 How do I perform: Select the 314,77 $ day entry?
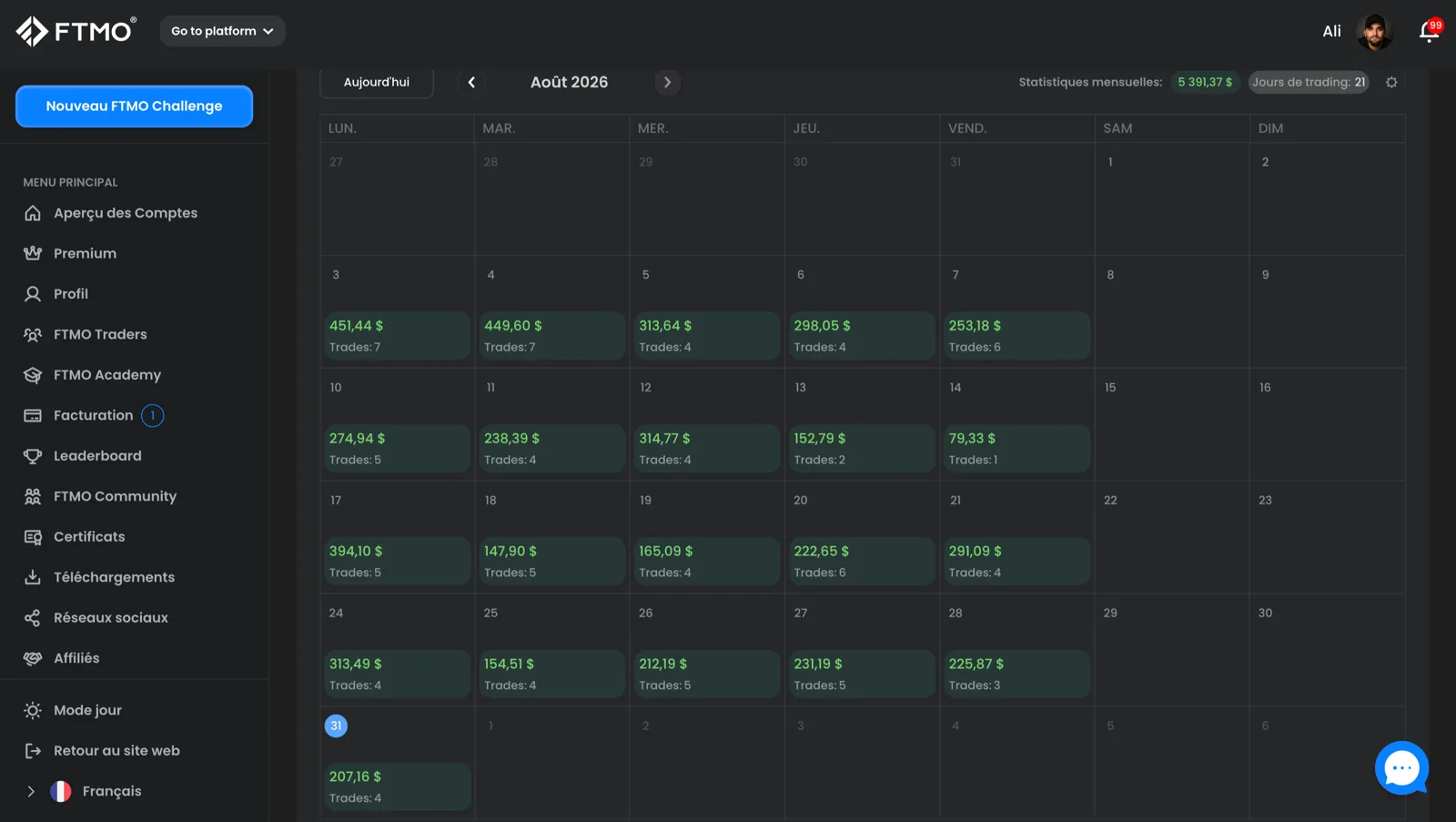click(707, 449)
